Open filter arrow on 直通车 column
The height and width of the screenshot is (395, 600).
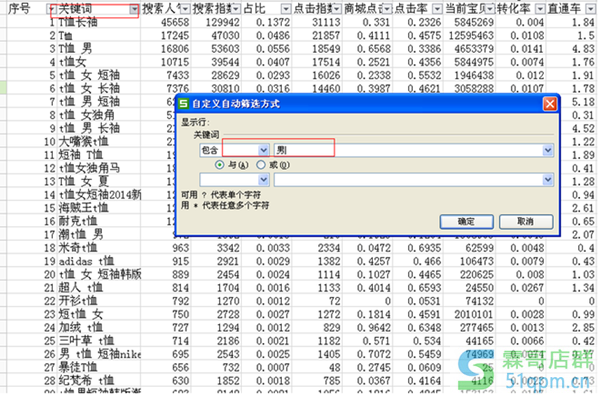[x=590, y=9]
